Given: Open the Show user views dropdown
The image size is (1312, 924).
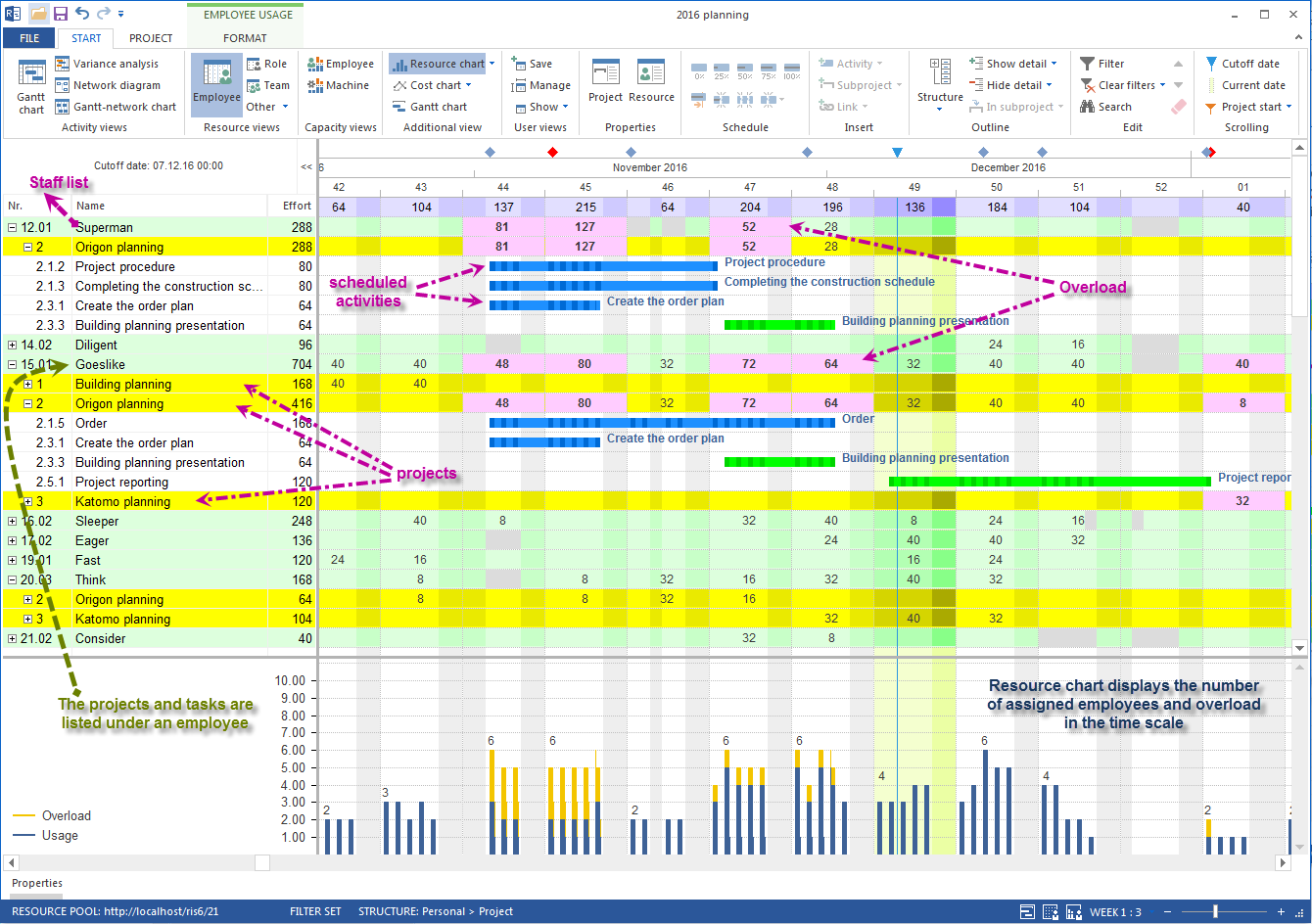Looking at the screenshot, I should click(x=541, y=107).
